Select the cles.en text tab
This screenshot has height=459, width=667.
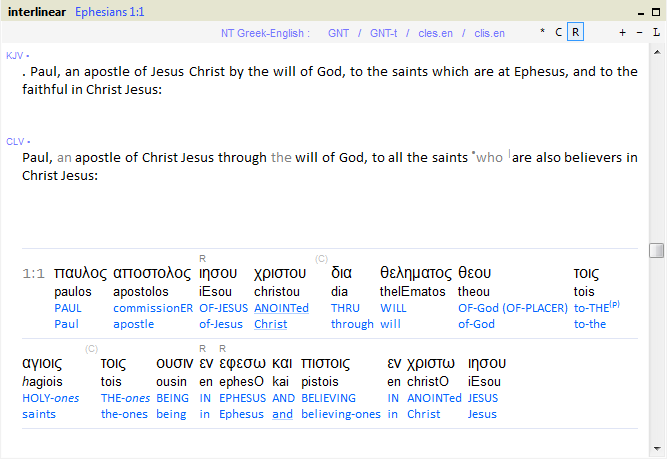(x=434, y=33)
